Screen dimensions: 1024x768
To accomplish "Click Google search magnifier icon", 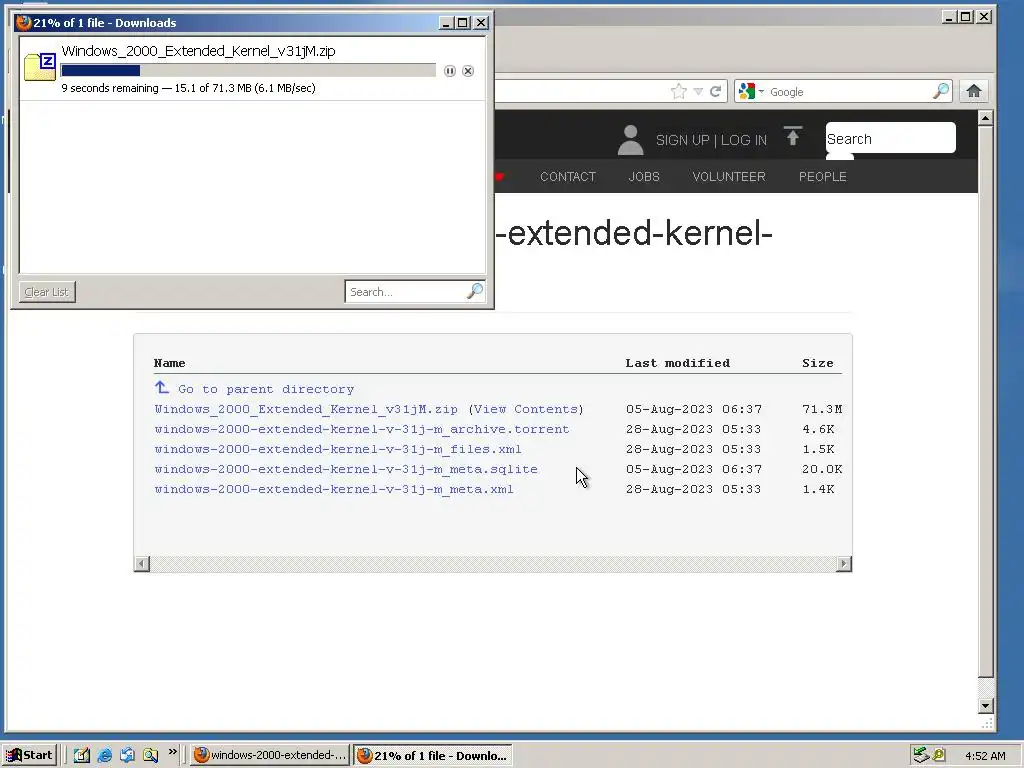I will (941, 91).
